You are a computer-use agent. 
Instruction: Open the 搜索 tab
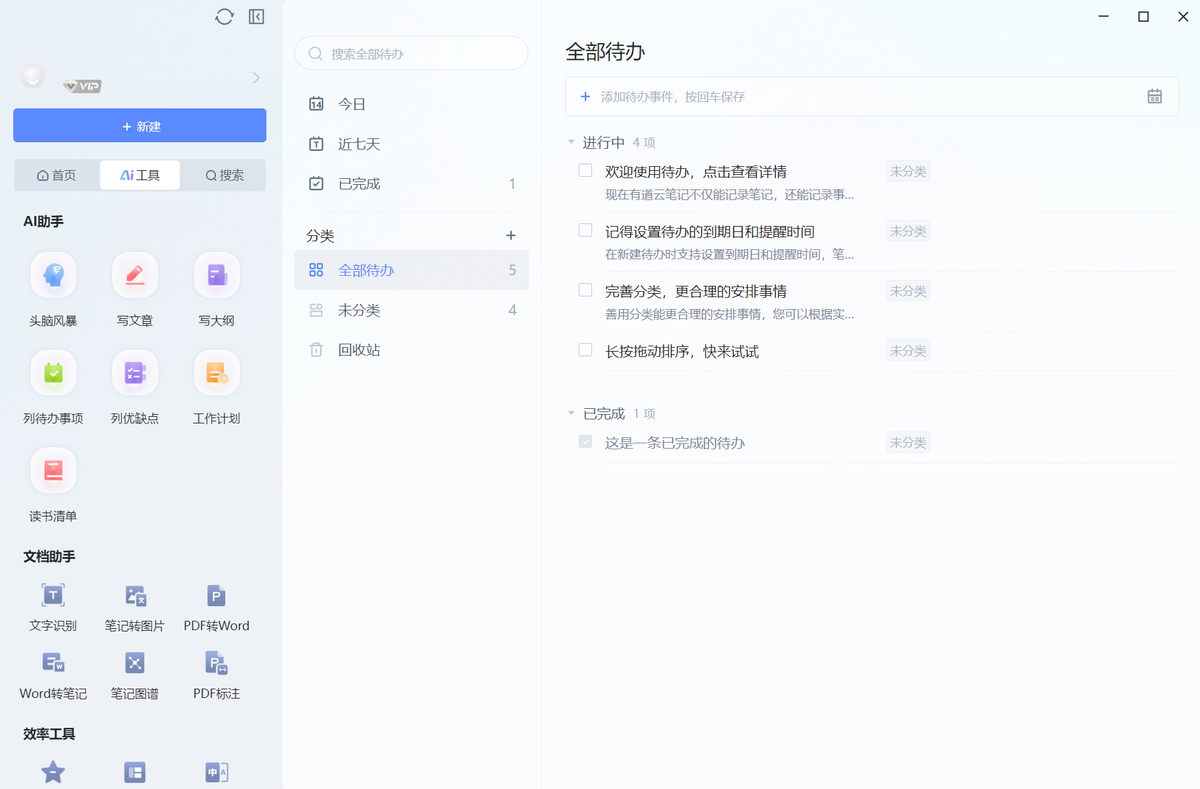click(223, 174)
